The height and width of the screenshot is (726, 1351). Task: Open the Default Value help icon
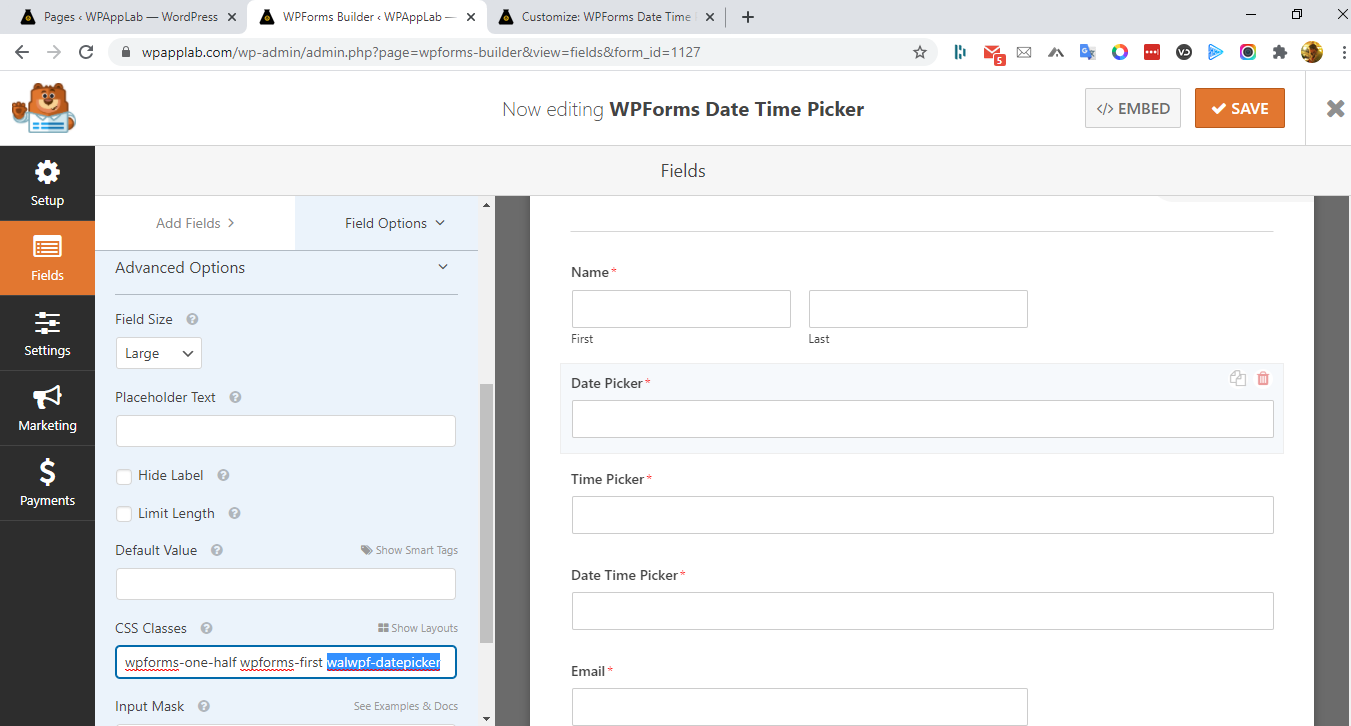216,551
